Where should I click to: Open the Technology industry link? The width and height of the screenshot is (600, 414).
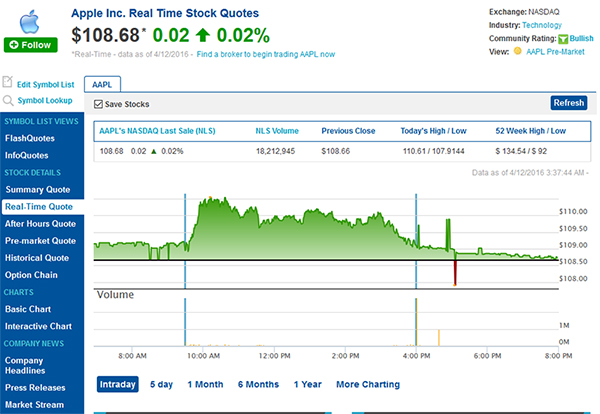point(542,25)
